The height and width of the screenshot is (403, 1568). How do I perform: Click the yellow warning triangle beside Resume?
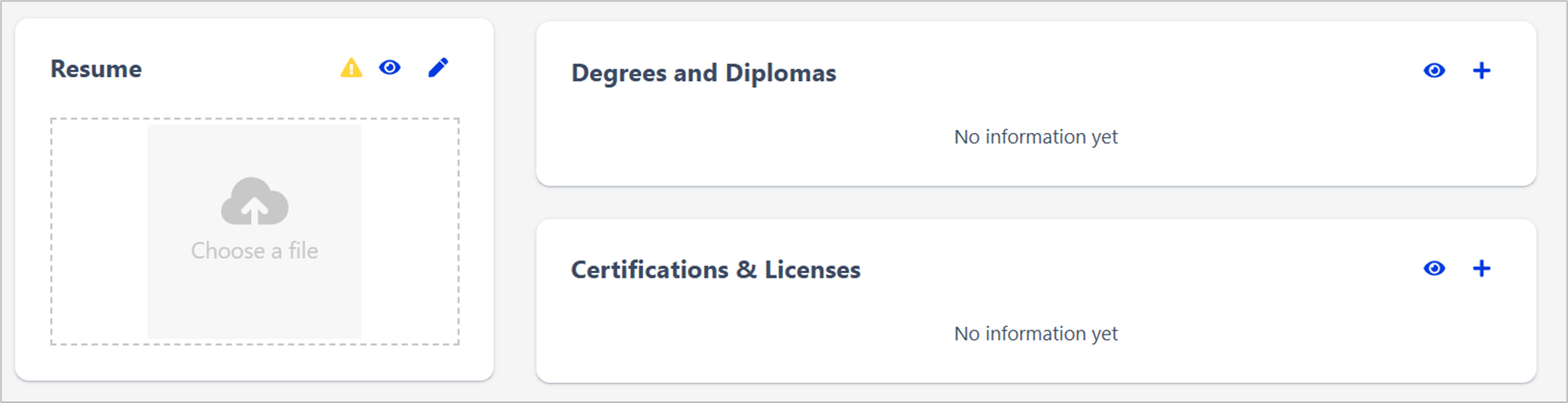(351, 68)
